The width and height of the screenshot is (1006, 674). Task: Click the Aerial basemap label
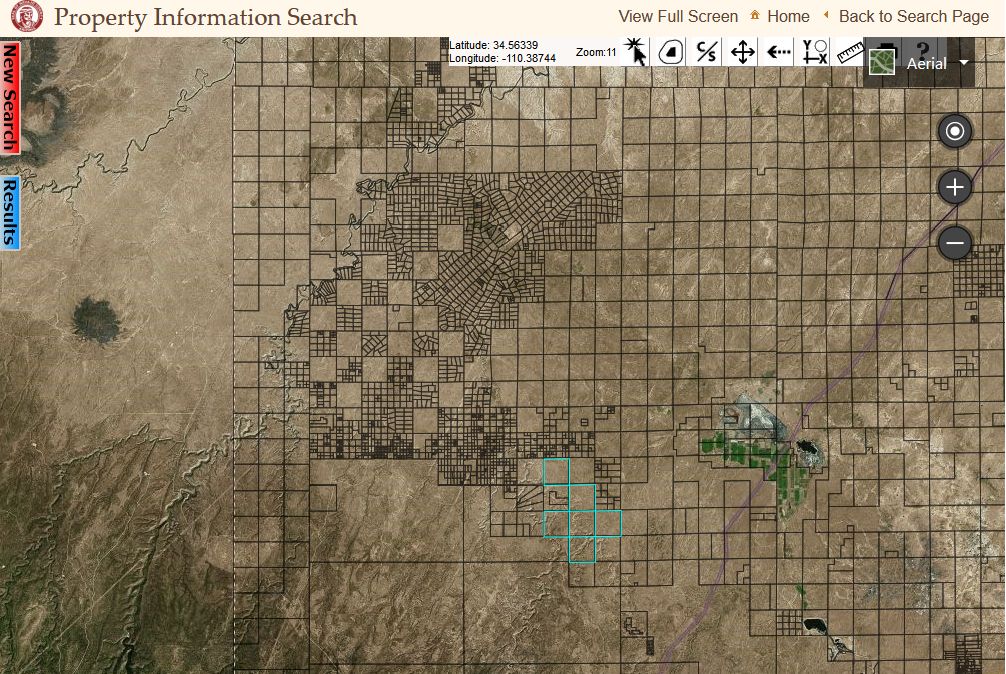point(926,63)
